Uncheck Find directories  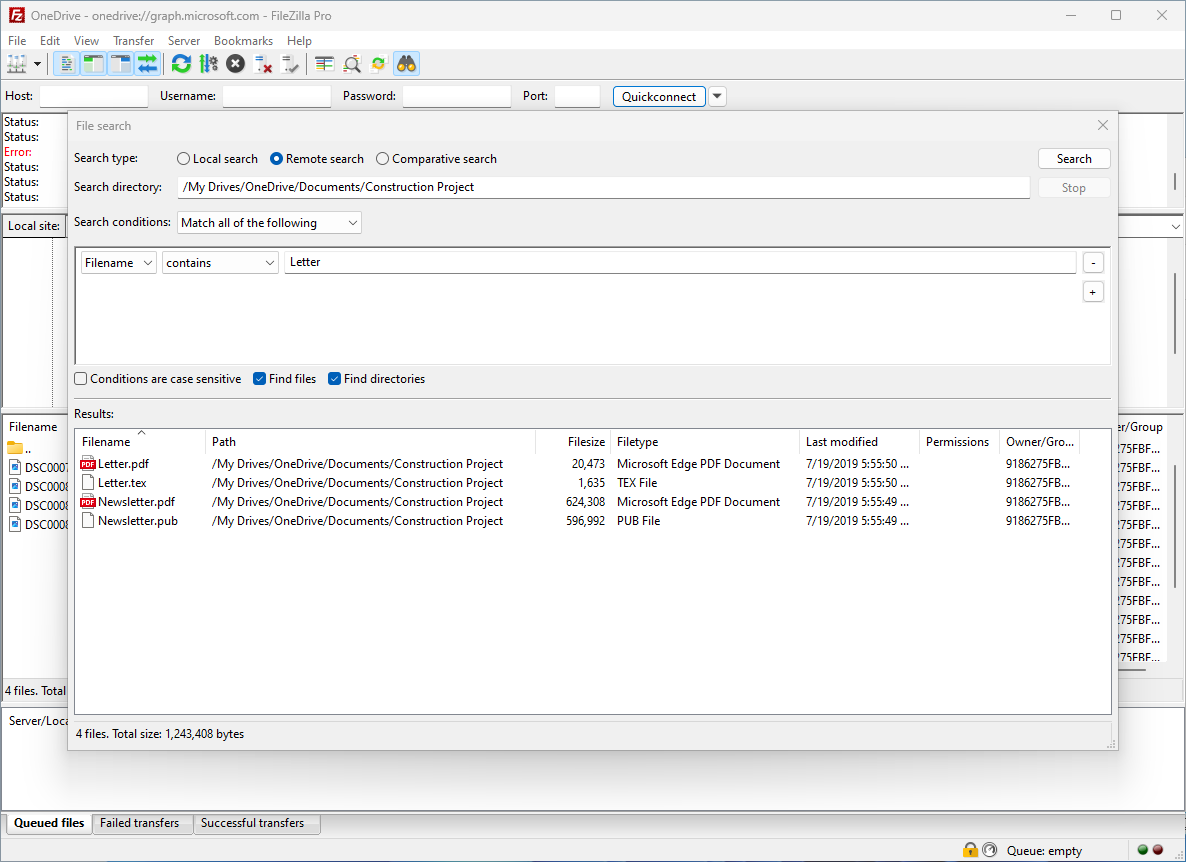334,378
